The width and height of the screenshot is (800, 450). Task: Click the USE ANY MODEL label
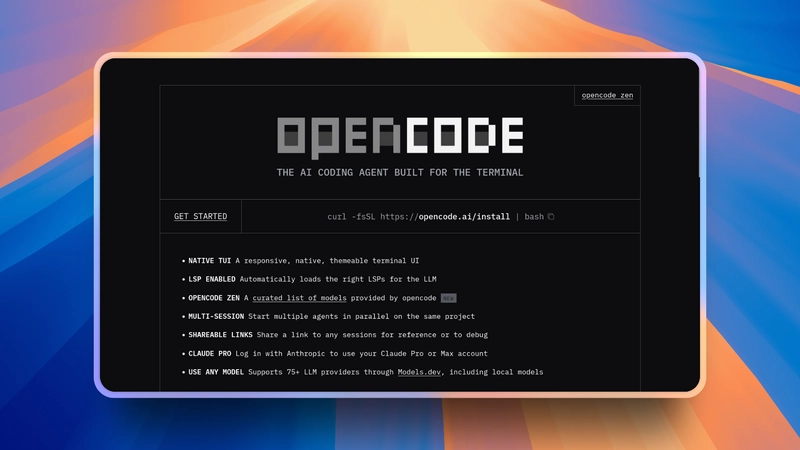(x=216, y=372)
